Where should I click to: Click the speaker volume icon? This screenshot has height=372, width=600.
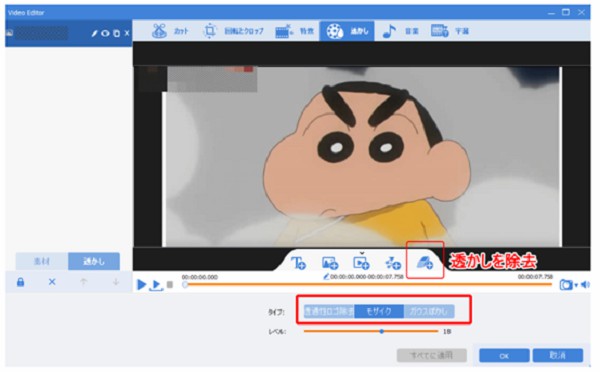[585, 285]
